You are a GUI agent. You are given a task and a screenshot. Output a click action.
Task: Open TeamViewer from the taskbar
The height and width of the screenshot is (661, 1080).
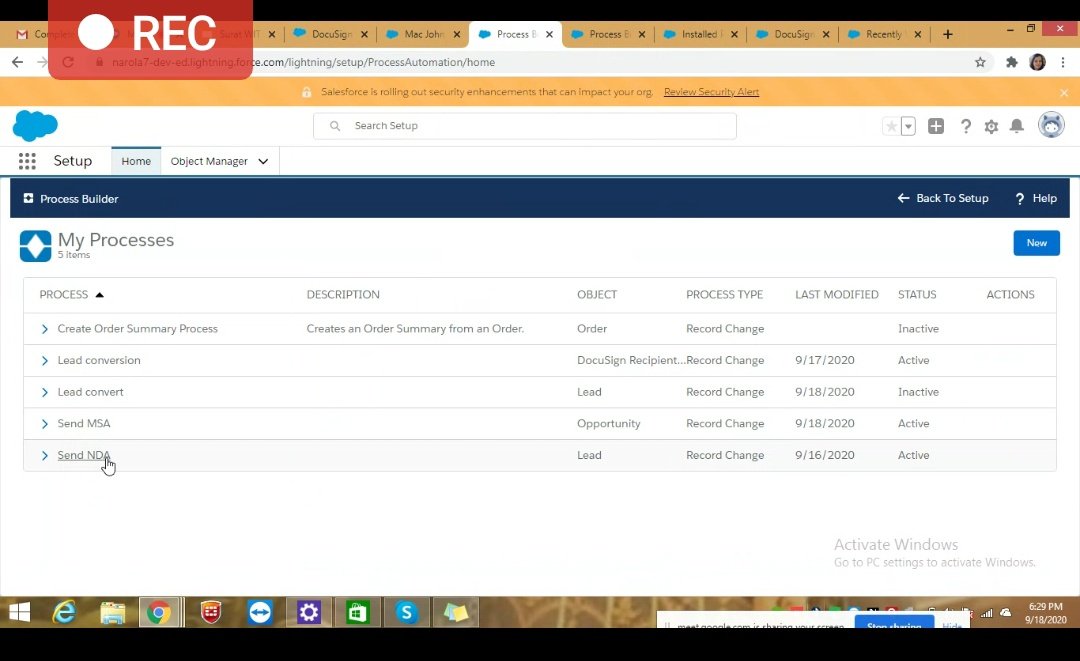tap(260, 612)
